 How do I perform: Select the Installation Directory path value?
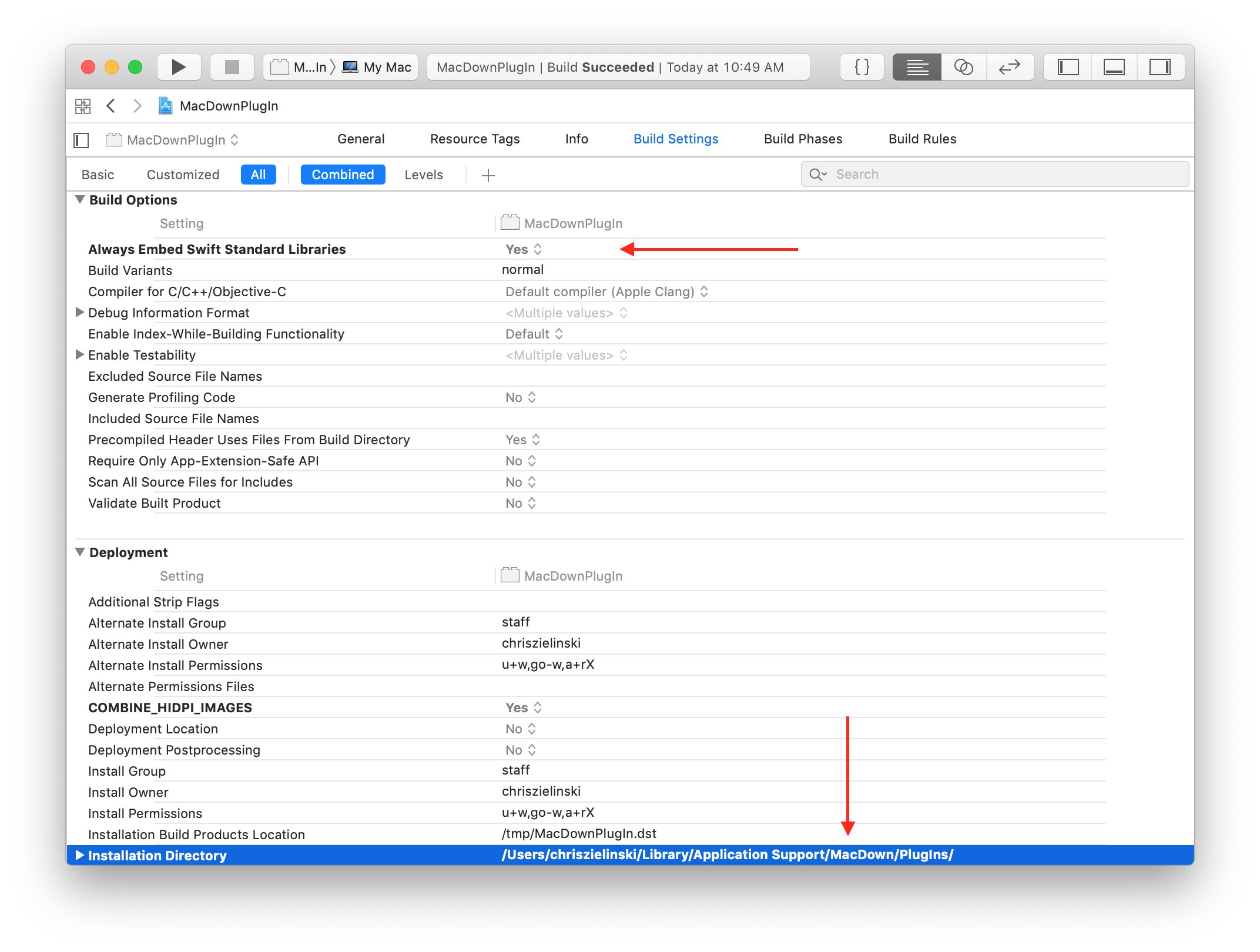coord(727,855)
